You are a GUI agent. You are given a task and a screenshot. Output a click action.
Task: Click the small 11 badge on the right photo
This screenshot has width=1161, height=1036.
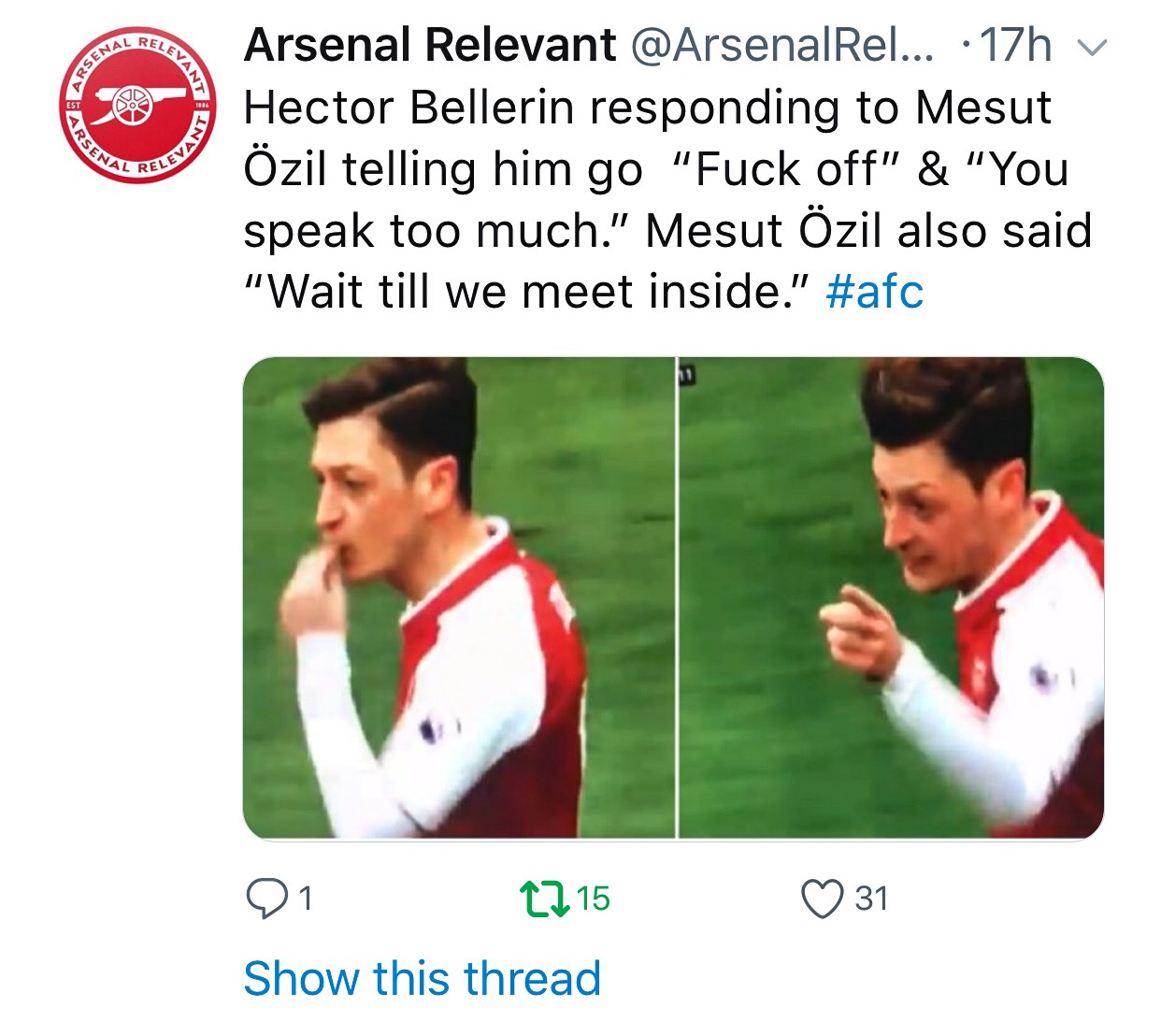pos(686,374)
